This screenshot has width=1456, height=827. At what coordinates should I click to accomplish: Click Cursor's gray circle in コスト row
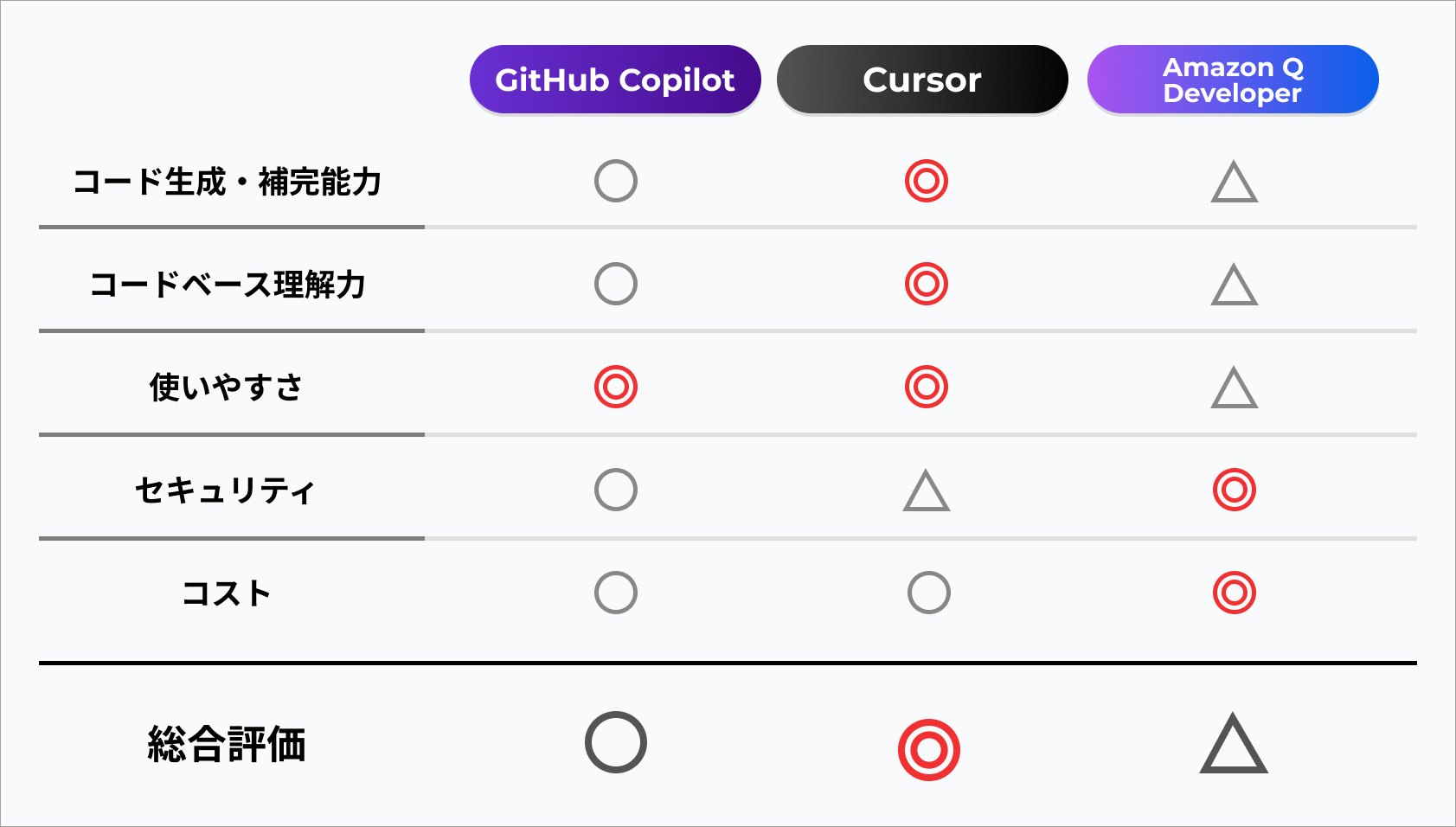coord(929,593)
